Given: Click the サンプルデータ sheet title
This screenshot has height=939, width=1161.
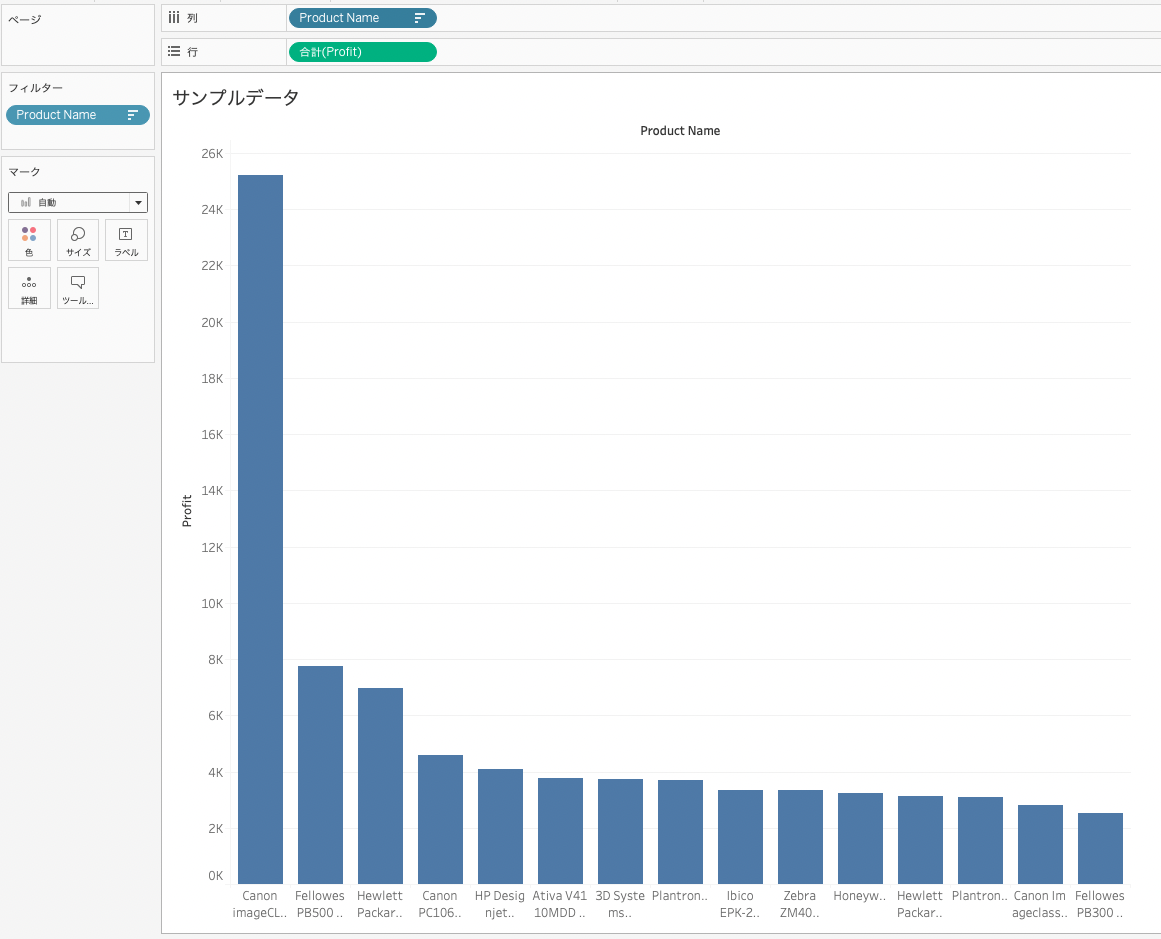Looking at the screenshot, I should 235,97.
